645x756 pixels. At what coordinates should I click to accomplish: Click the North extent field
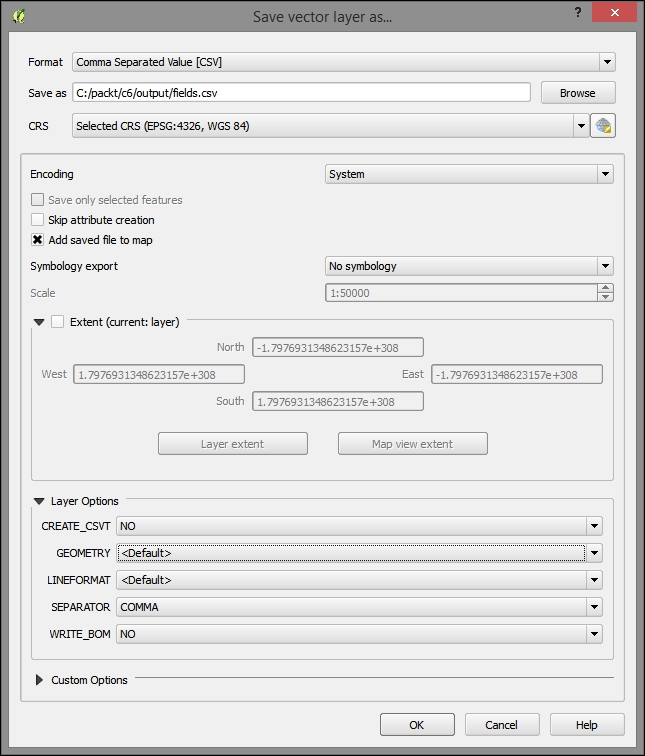338,347
